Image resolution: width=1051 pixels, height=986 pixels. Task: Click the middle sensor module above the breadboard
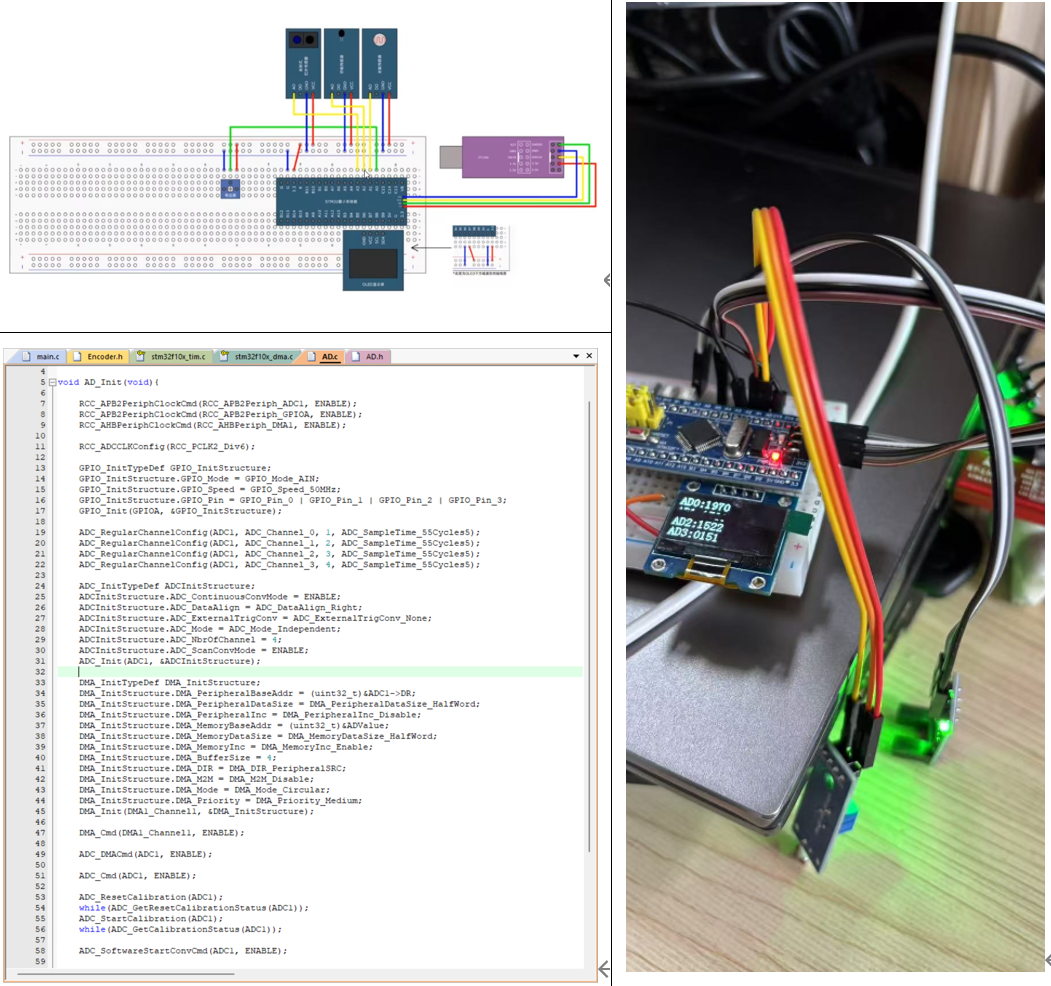[342, 63]
